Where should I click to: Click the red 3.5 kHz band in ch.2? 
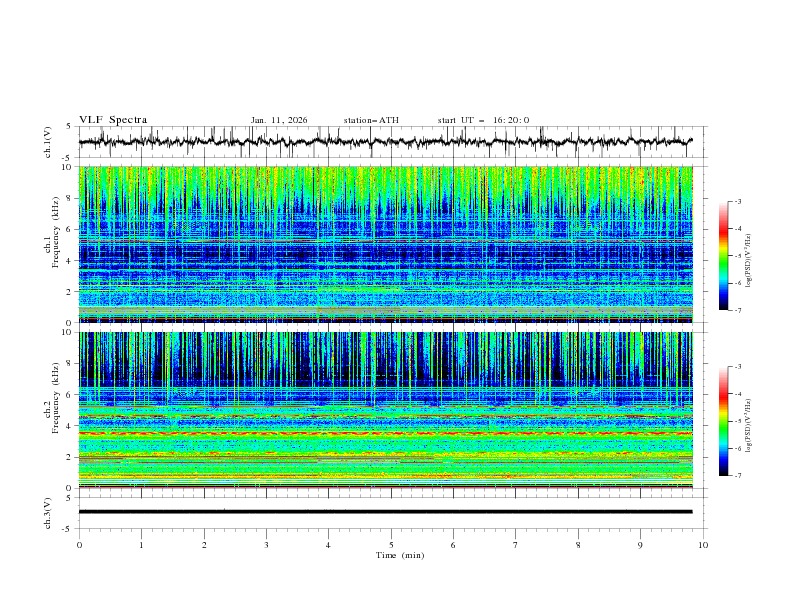pyautogui.click(x=385, y=433)
